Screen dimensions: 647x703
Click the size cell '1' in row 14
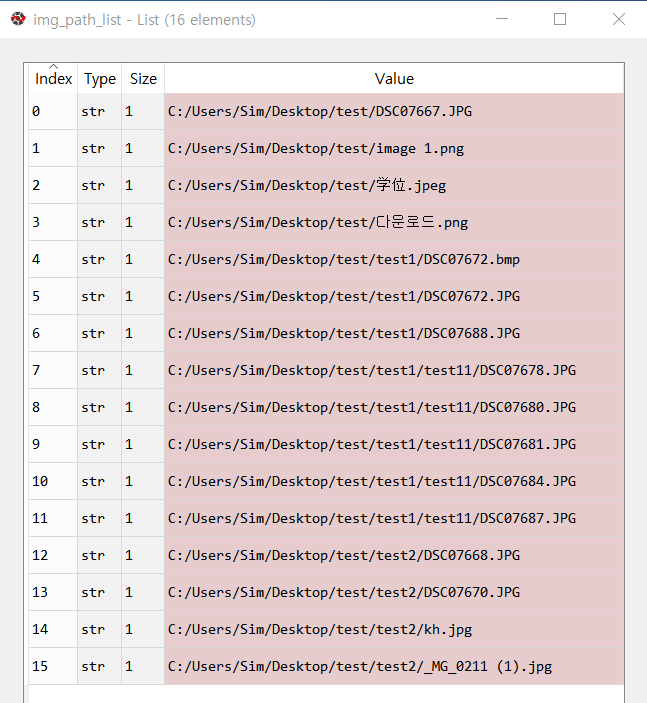point(143,629)
